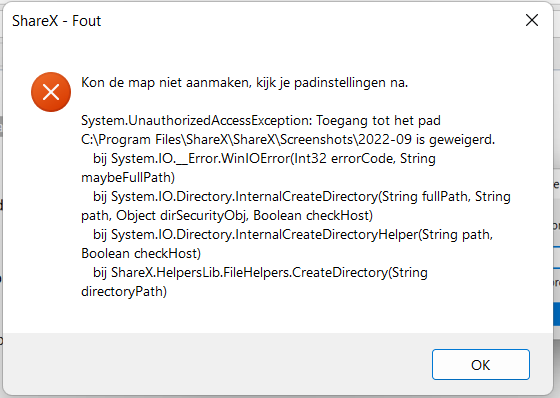Click the "directoryPath)" text

click(124, 292)
